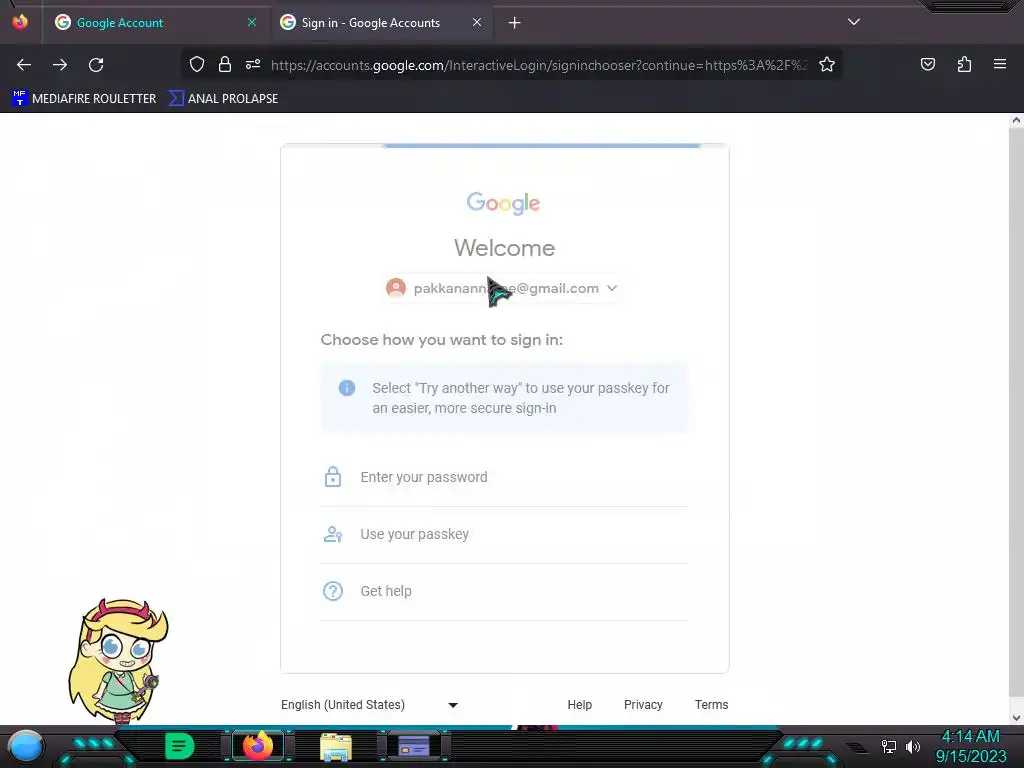Open the purple window app in taskbar

(414, 746)
